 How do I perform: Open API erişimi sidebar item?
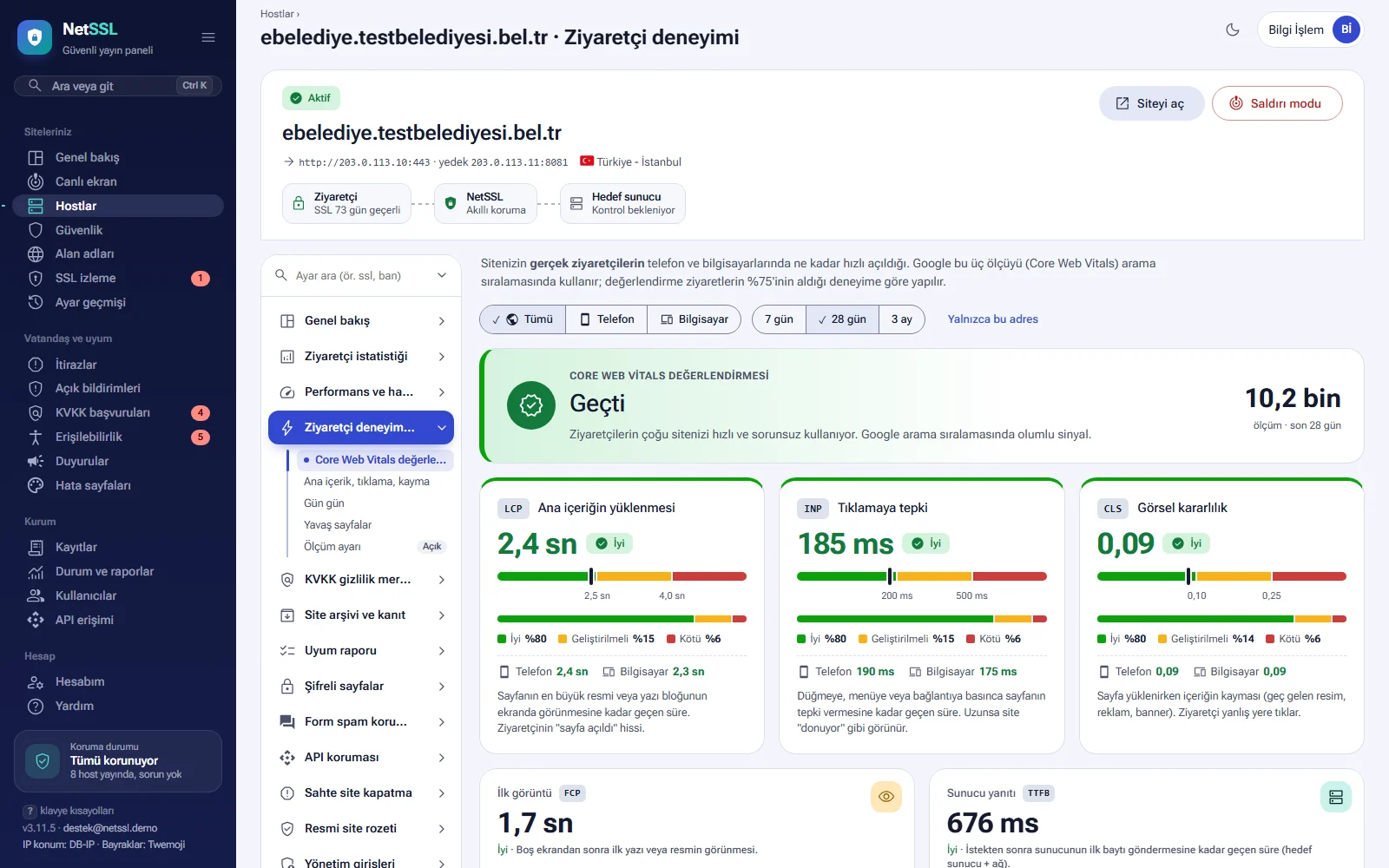coord(118,620)
